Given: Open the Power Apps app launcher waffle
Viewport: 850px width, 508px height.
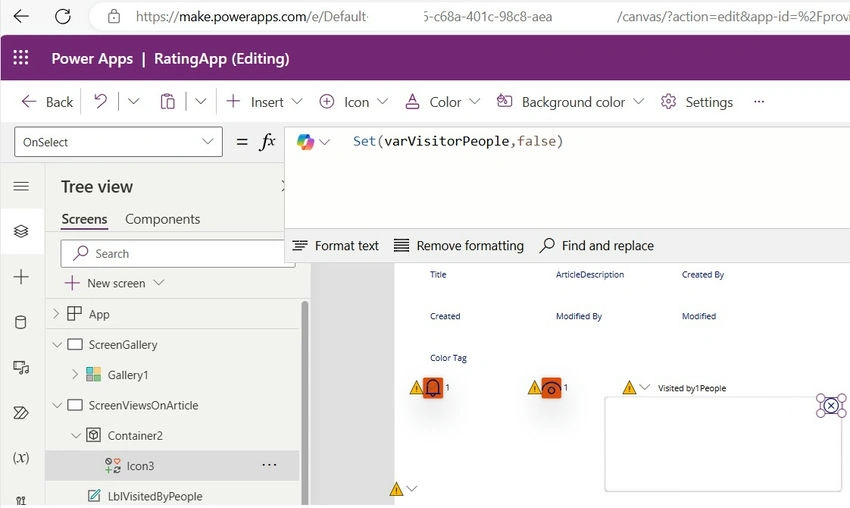Looking at the screenshot, I should 21,57.
